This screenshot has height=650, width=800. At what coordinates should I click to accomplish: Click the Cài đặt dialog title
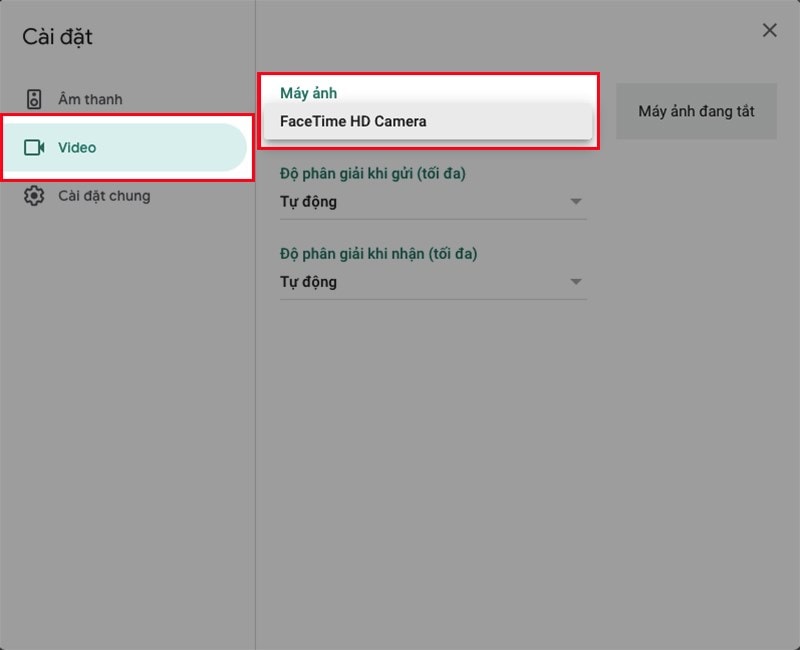[57, 38]
